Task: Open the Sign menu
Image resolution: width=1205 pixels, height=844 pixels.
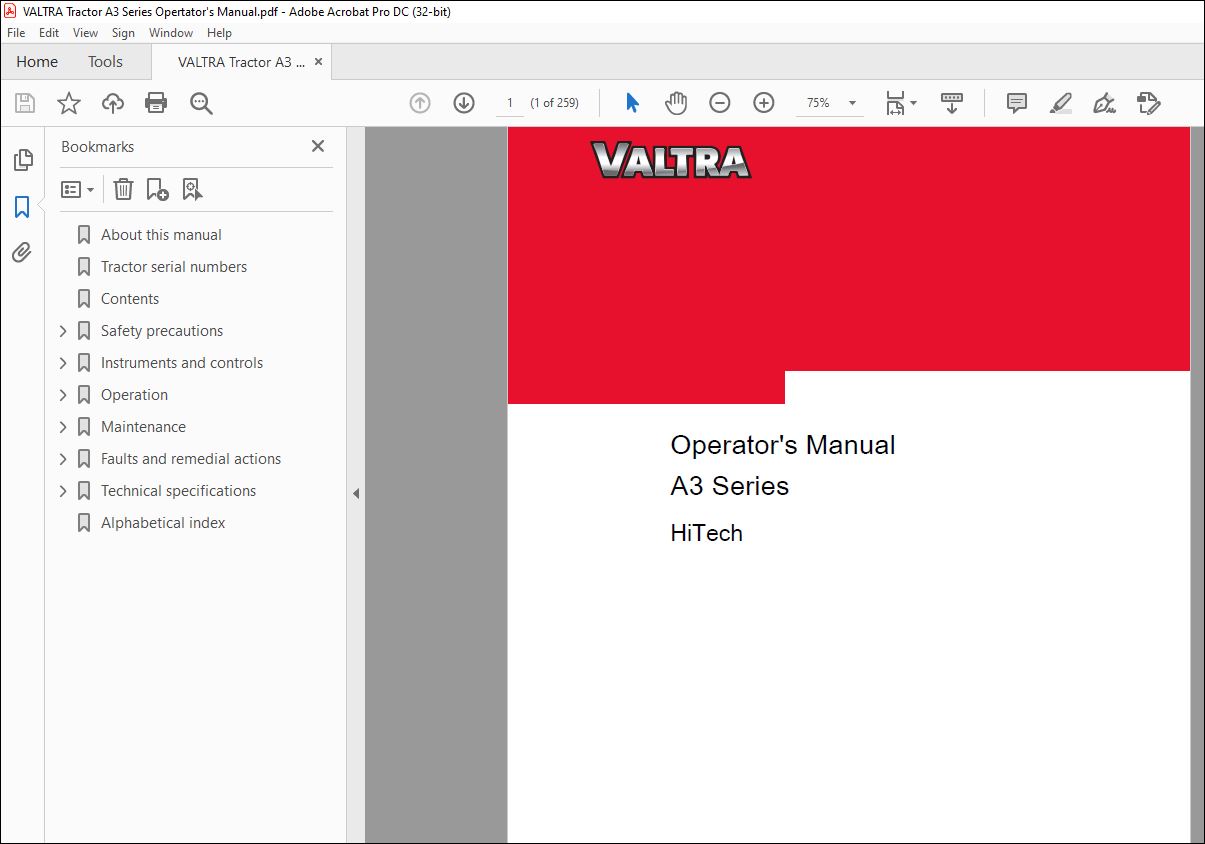Action: (x=123, y=33)
